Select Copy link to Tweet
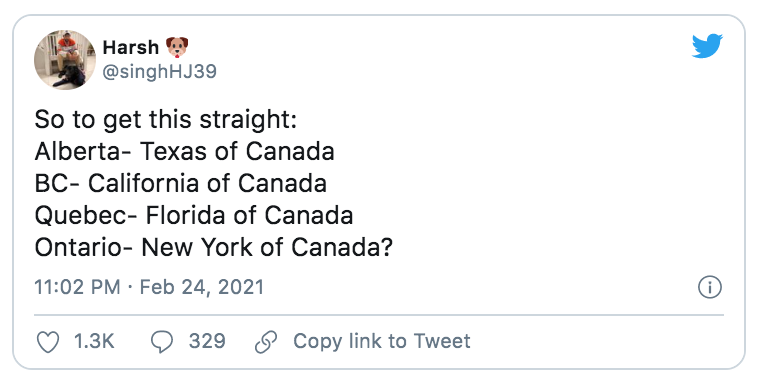 pyautogui.click(x=382, y=341)
